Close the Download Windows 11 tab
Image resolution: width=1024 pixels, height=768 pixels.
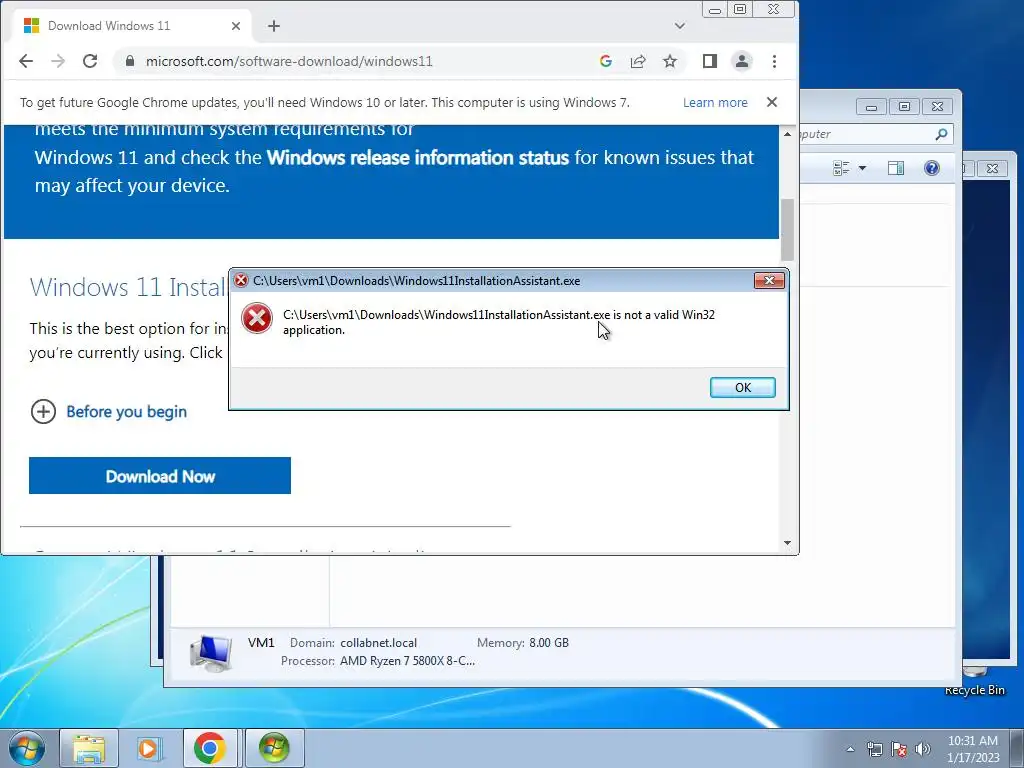click(236, 26)
